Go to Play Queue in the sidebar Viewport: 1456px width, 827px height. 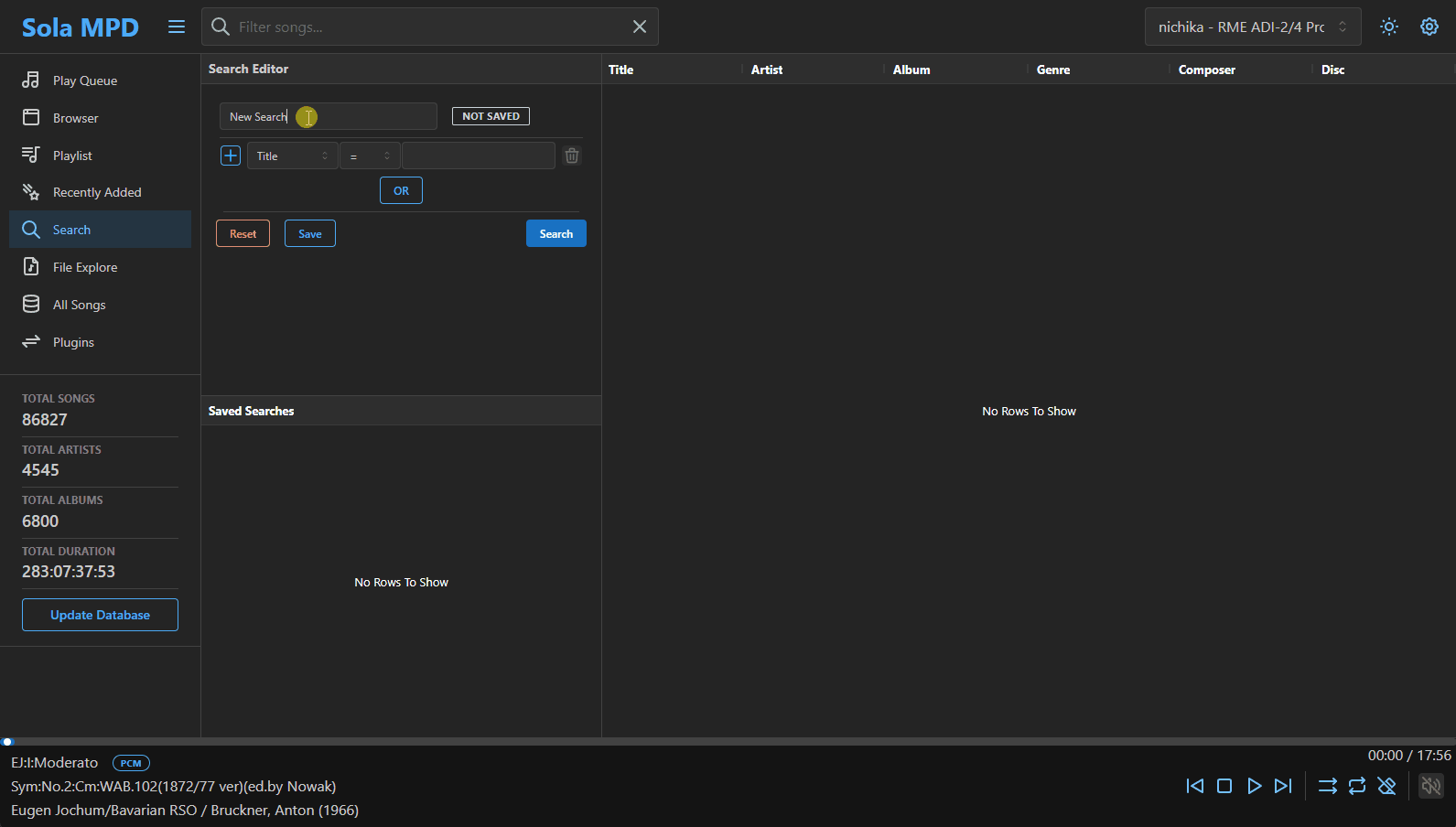pyautogui.click(x=85, y=81)
